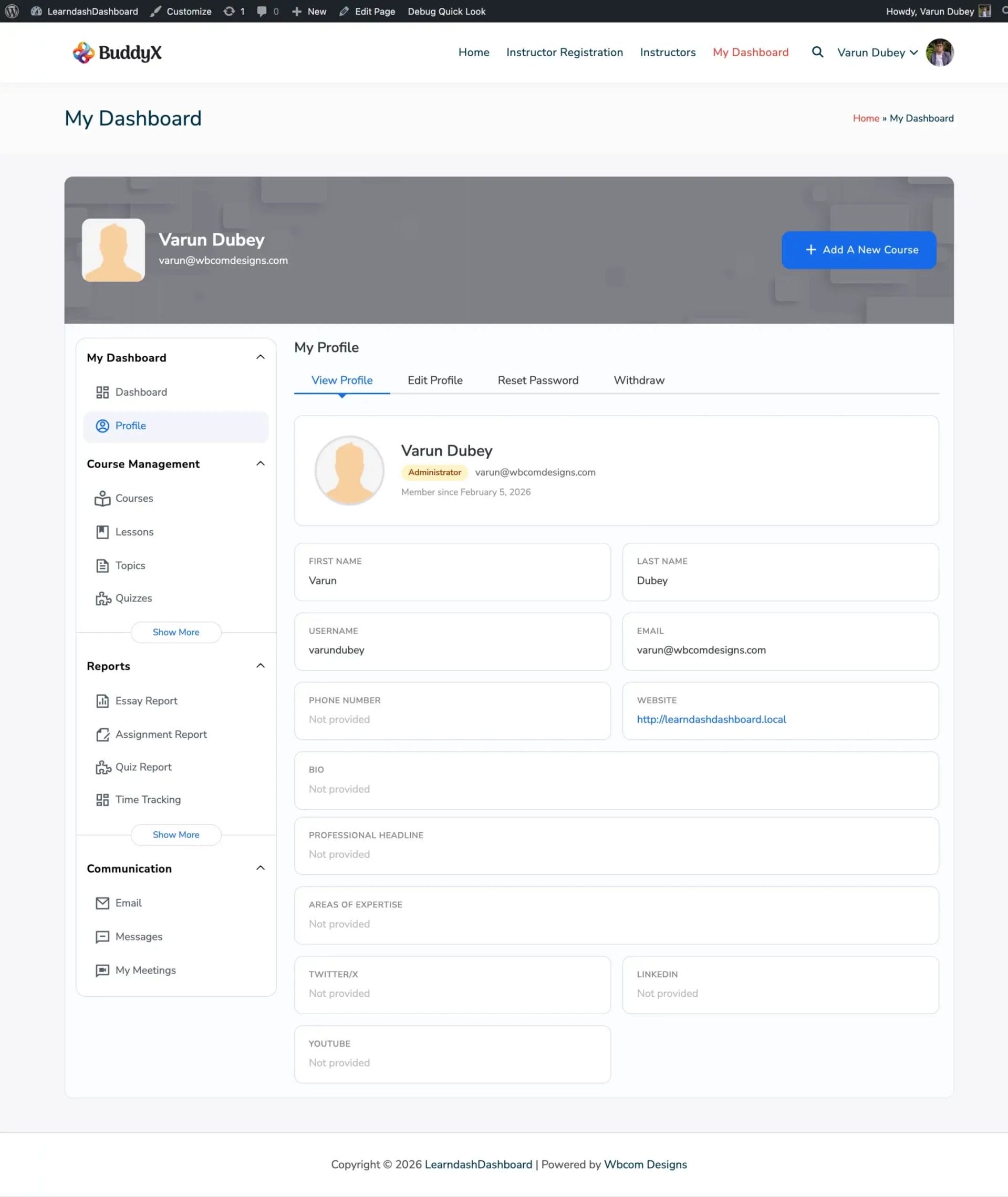Click Show More under Course Management
The width and height of the screenshot is (1008, 1197).
[176, 632]
